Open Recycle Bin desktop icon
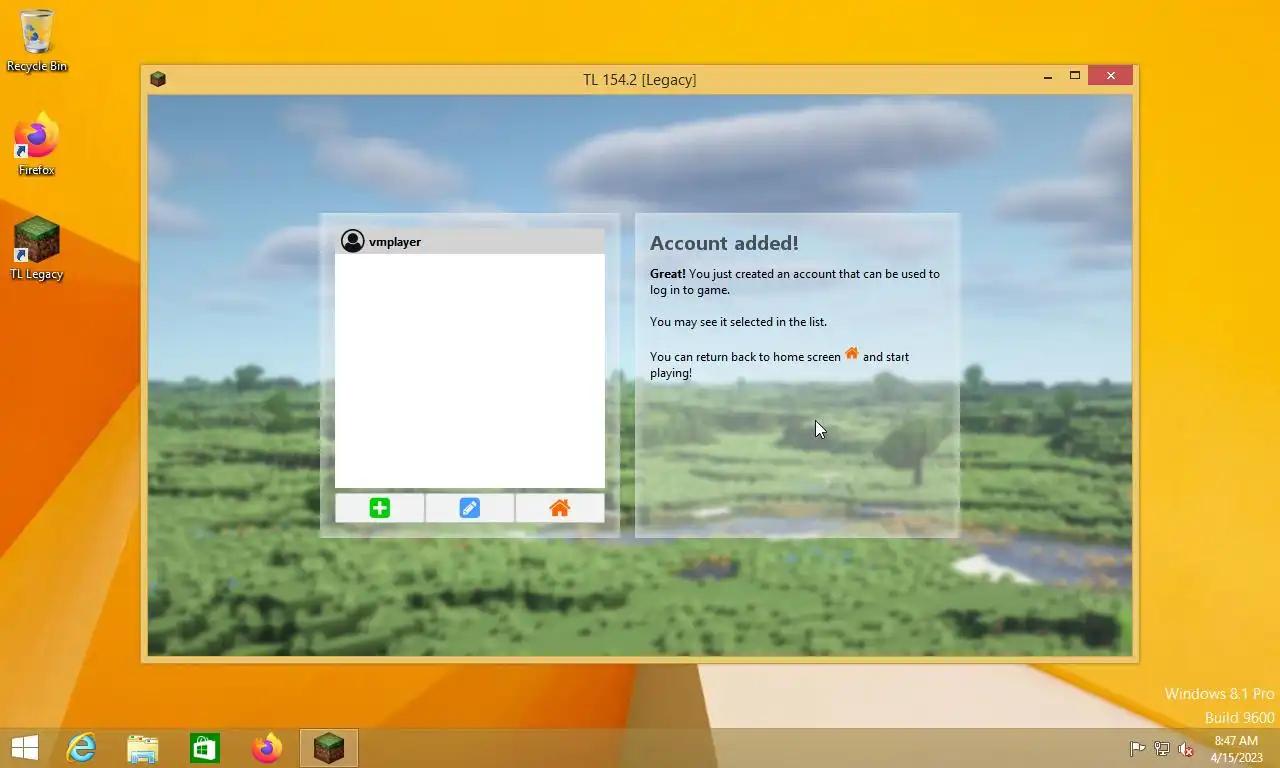This screenshot has height=768, width=1280. [37, 40]
